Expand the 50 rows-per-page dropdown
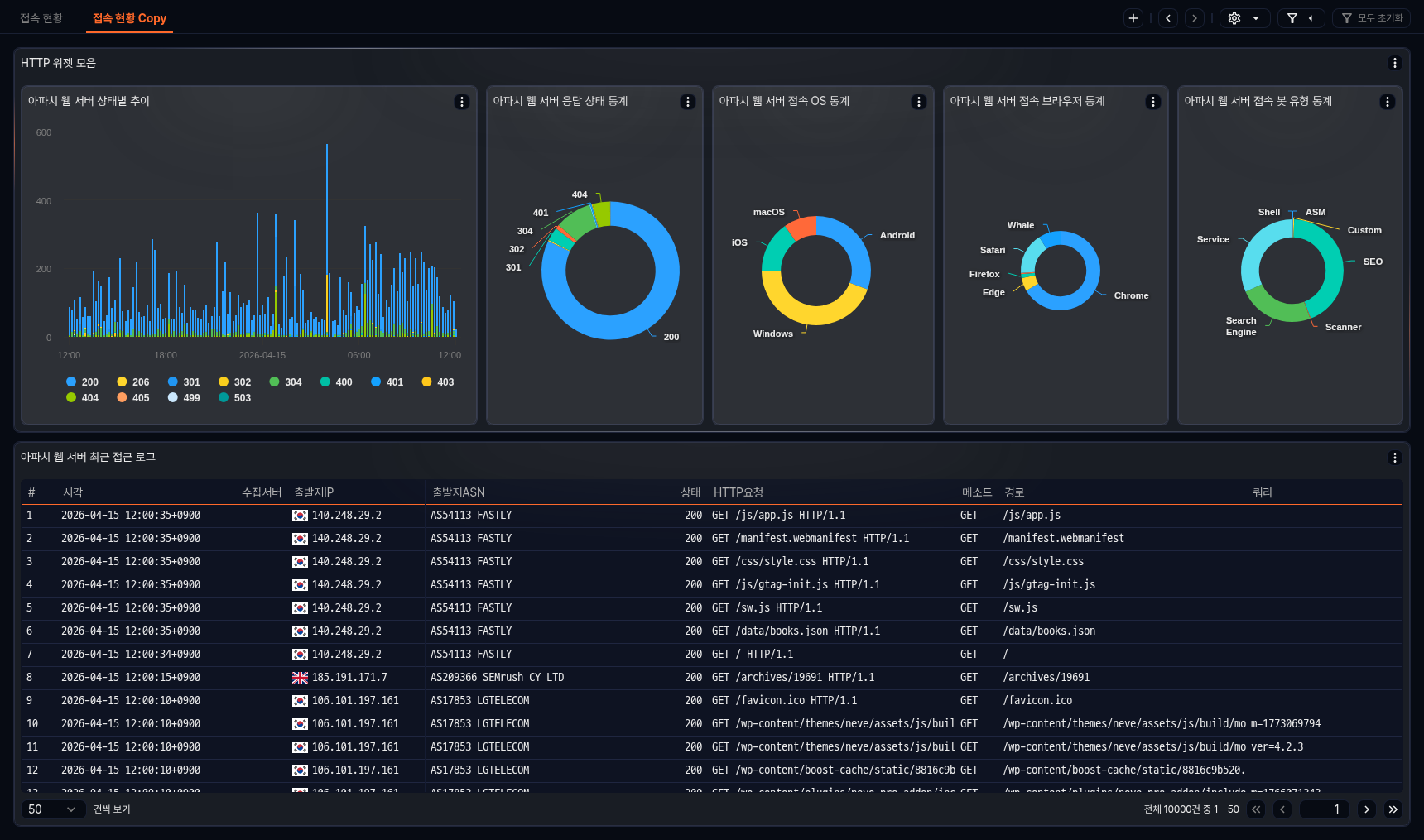 coord(52,809)
